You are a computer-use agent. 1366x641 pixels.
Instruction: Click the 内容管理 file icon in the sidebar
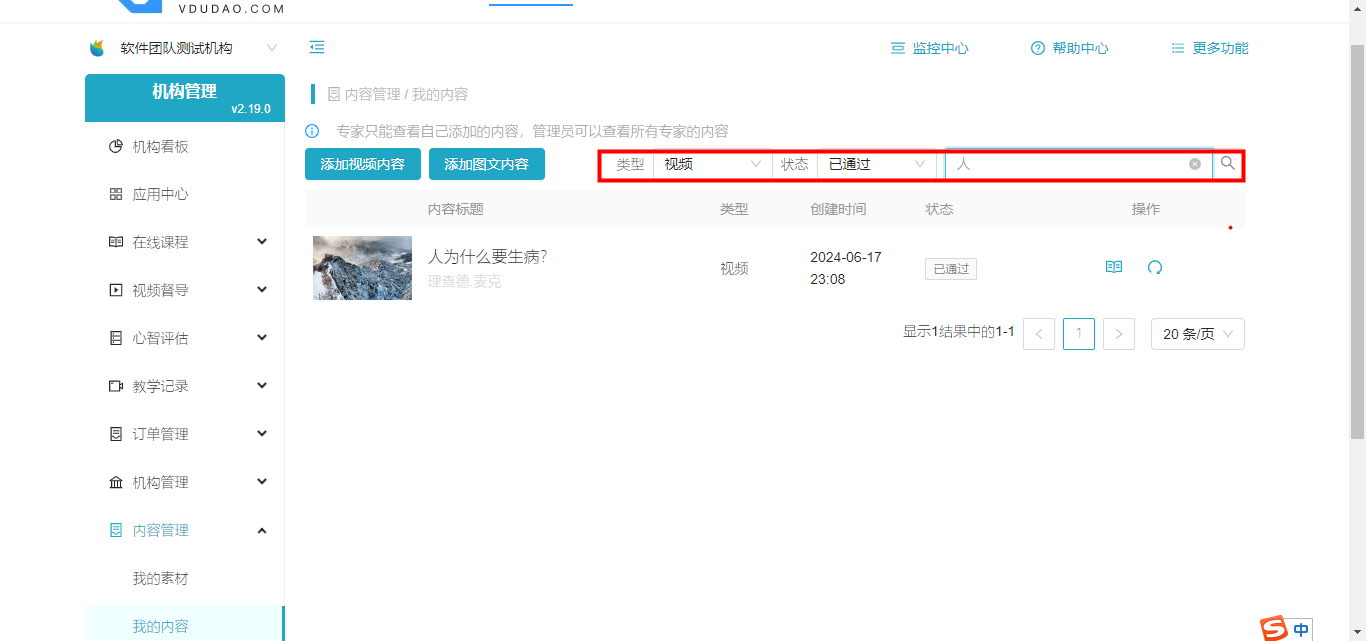point(115,530)
